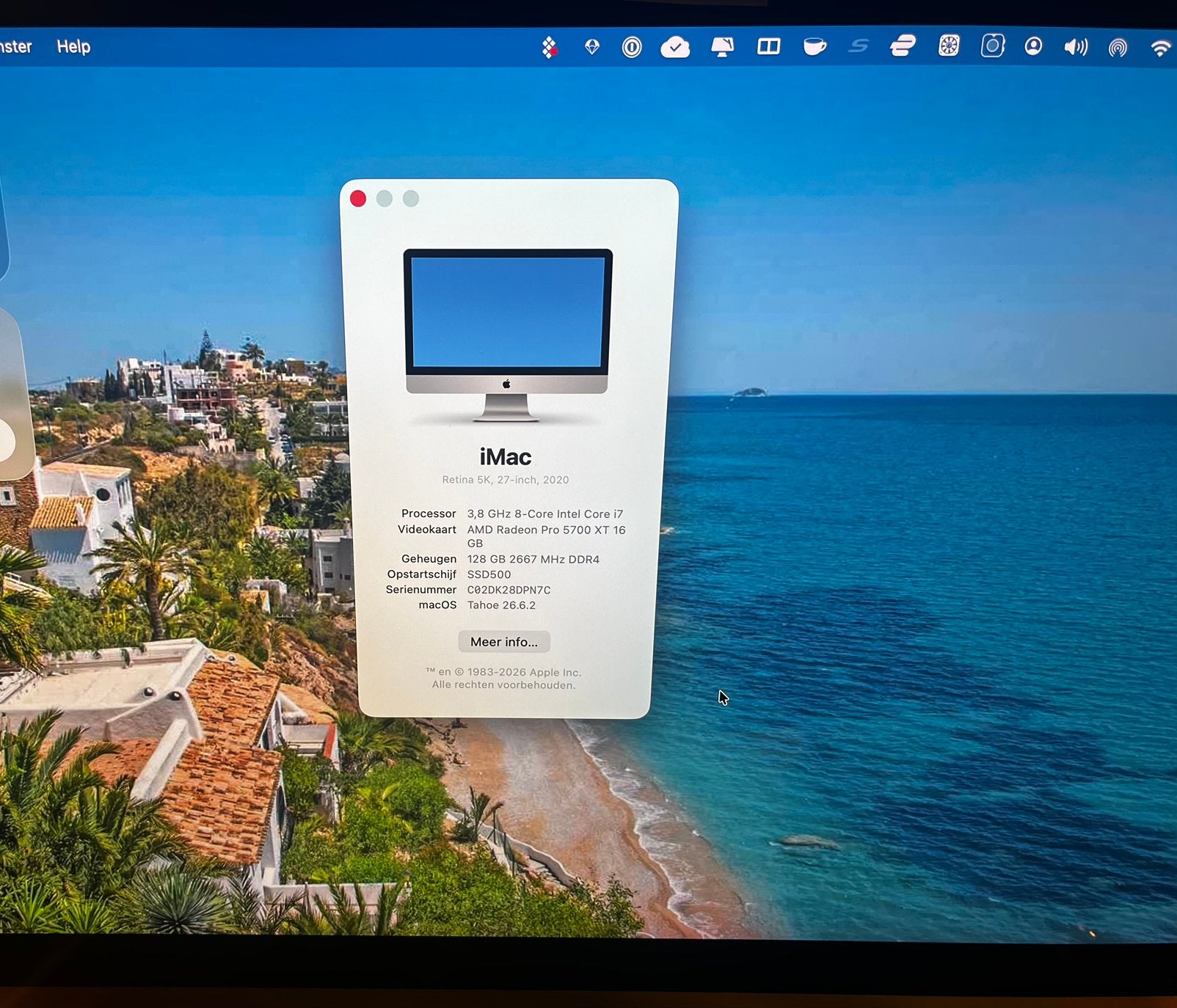Click the iMac title text
Image resolution: width=1177 pixels, height=1008 pixels.
pyautogui.click(x=506, y=457)
